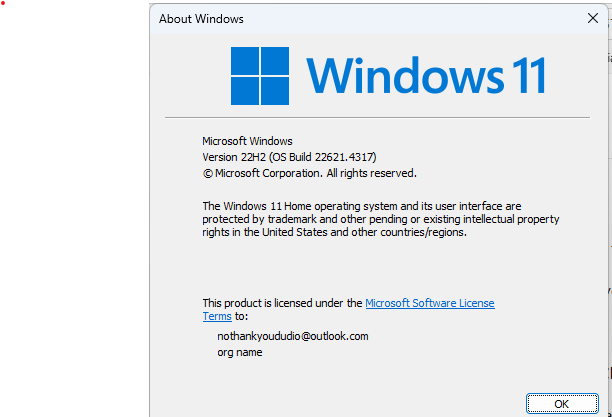Click the OK button
612x417 pixels.
tap(562, 403)
